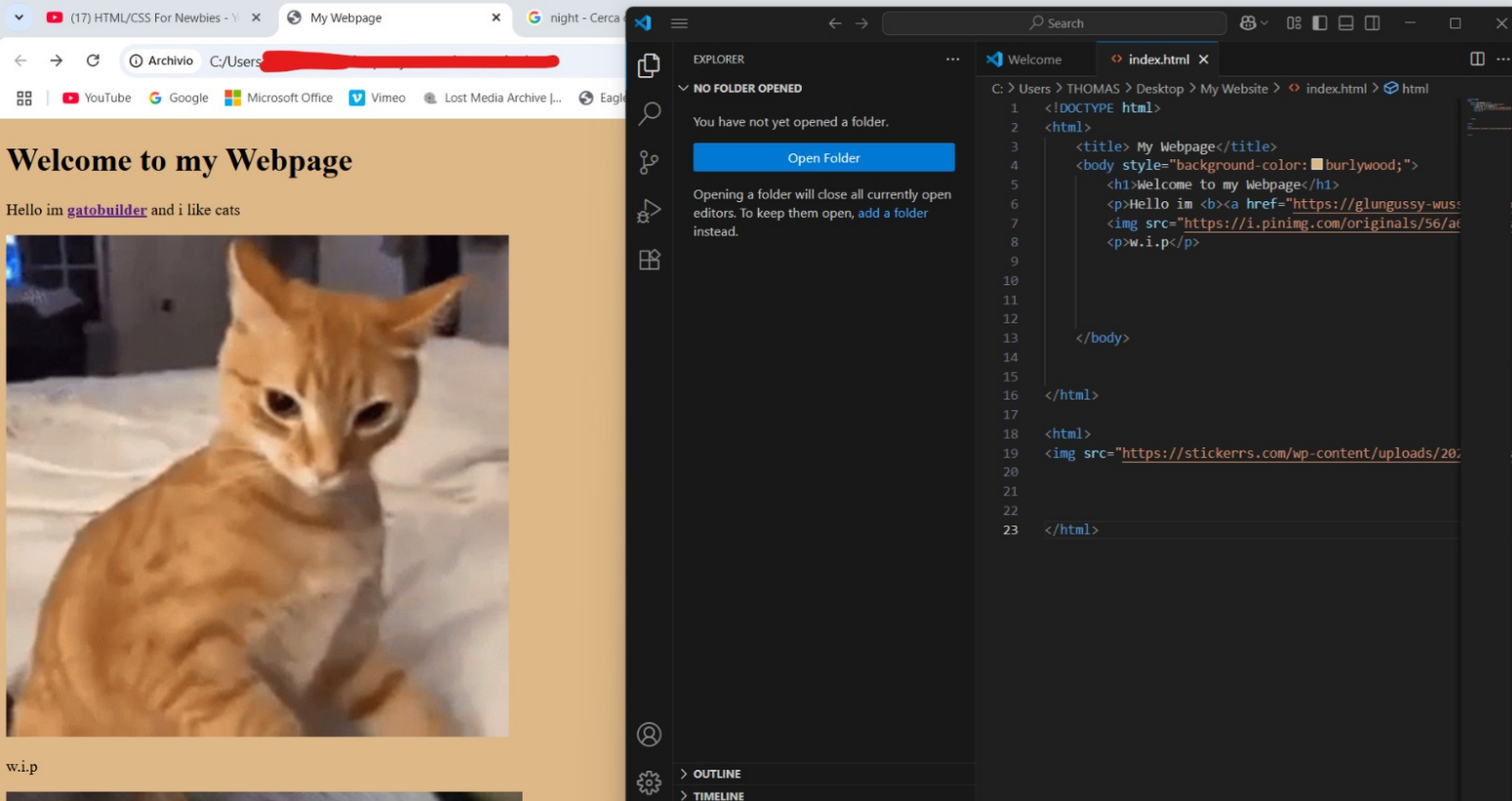The height and width of the screenshot is (801, 1512).
Task: Open the Copilot chat dropdown
Action: tap(1254, 23)
